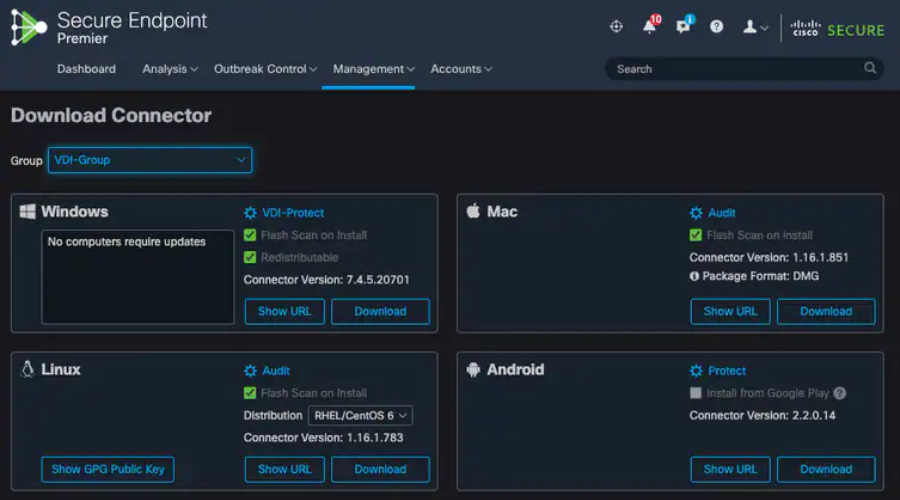Click Show GPG Public Key button
900x500 pixels.
tap(108, 469)
